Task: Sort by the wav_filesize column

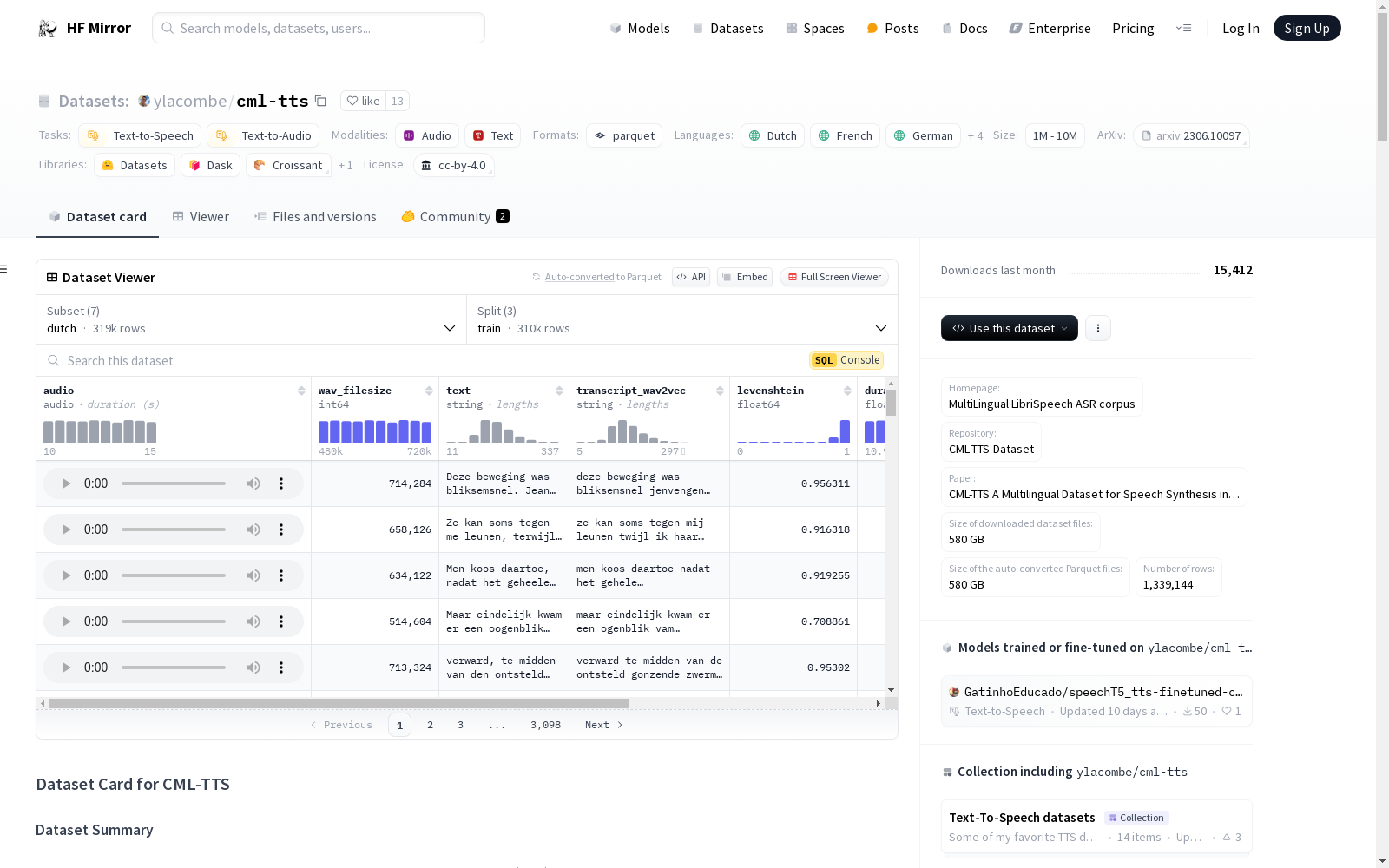Action: pyautogui.click(x=429, y=391)
